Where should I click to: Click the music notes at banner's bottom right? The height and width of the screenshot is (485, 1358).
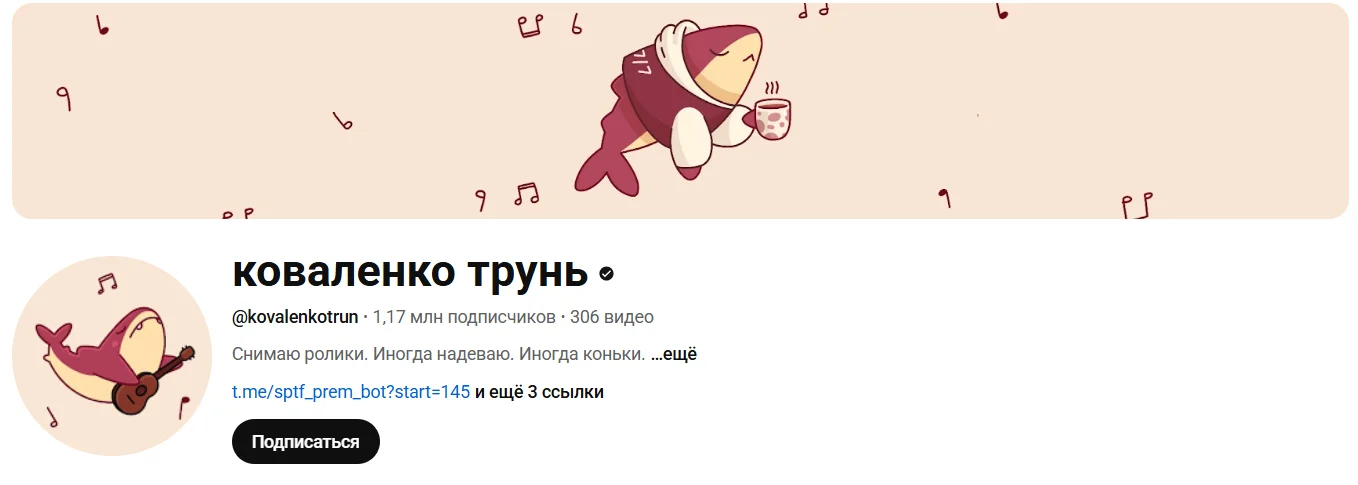tap(1137, 205)
